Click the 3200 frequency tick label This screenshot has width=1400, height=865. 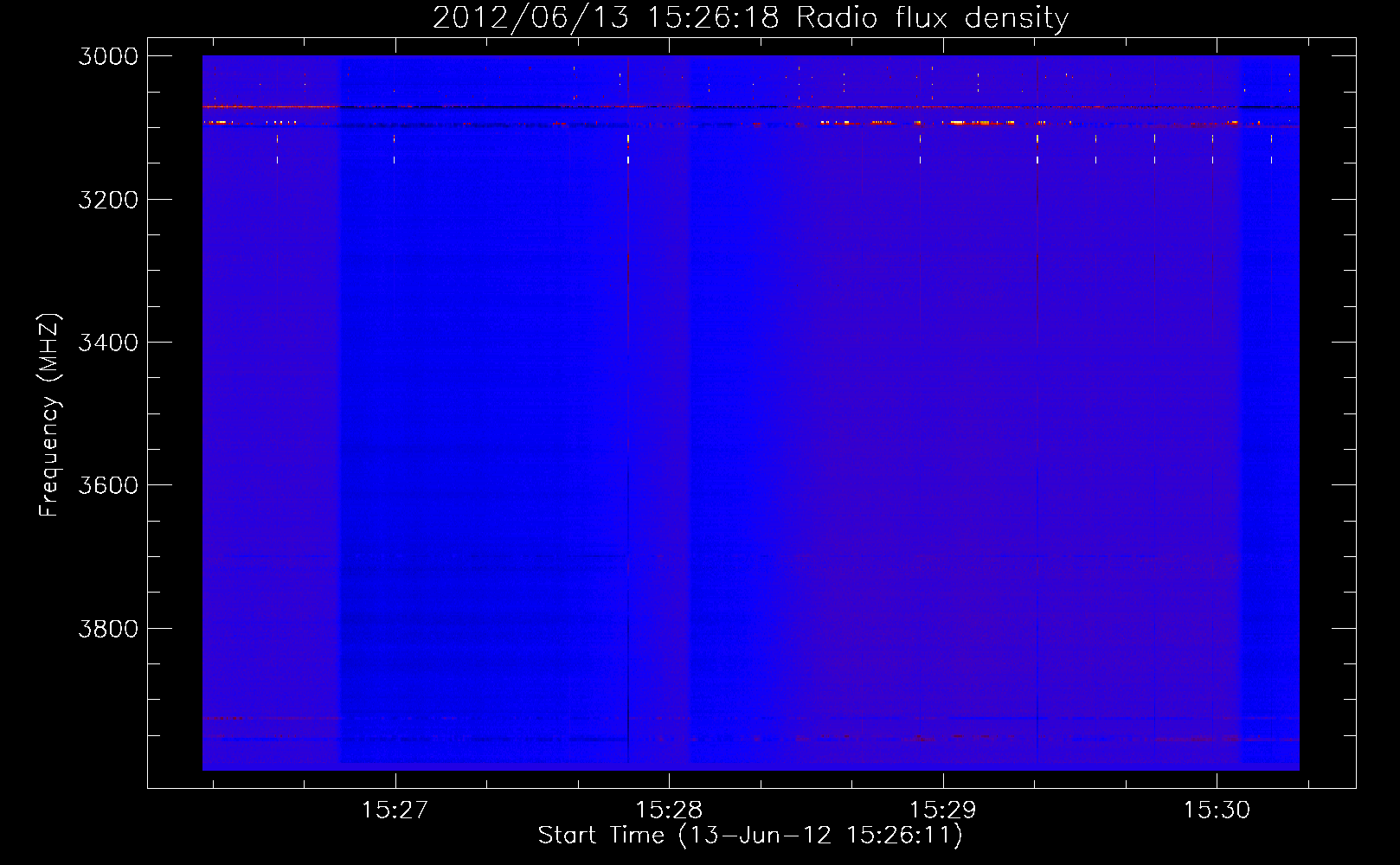click(108, 200)
